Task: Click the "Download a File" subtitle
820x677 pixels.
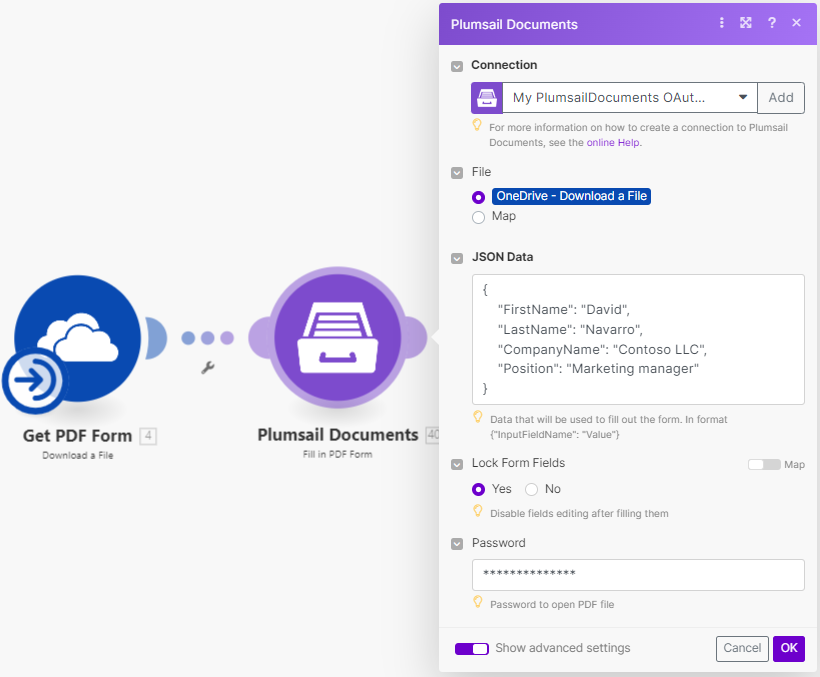Action: pos(77,455)
